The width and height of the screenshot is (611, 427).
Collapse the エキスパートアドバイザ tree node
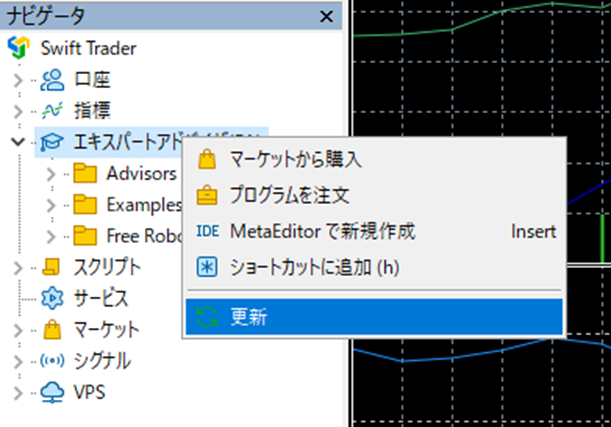point(17,142)
